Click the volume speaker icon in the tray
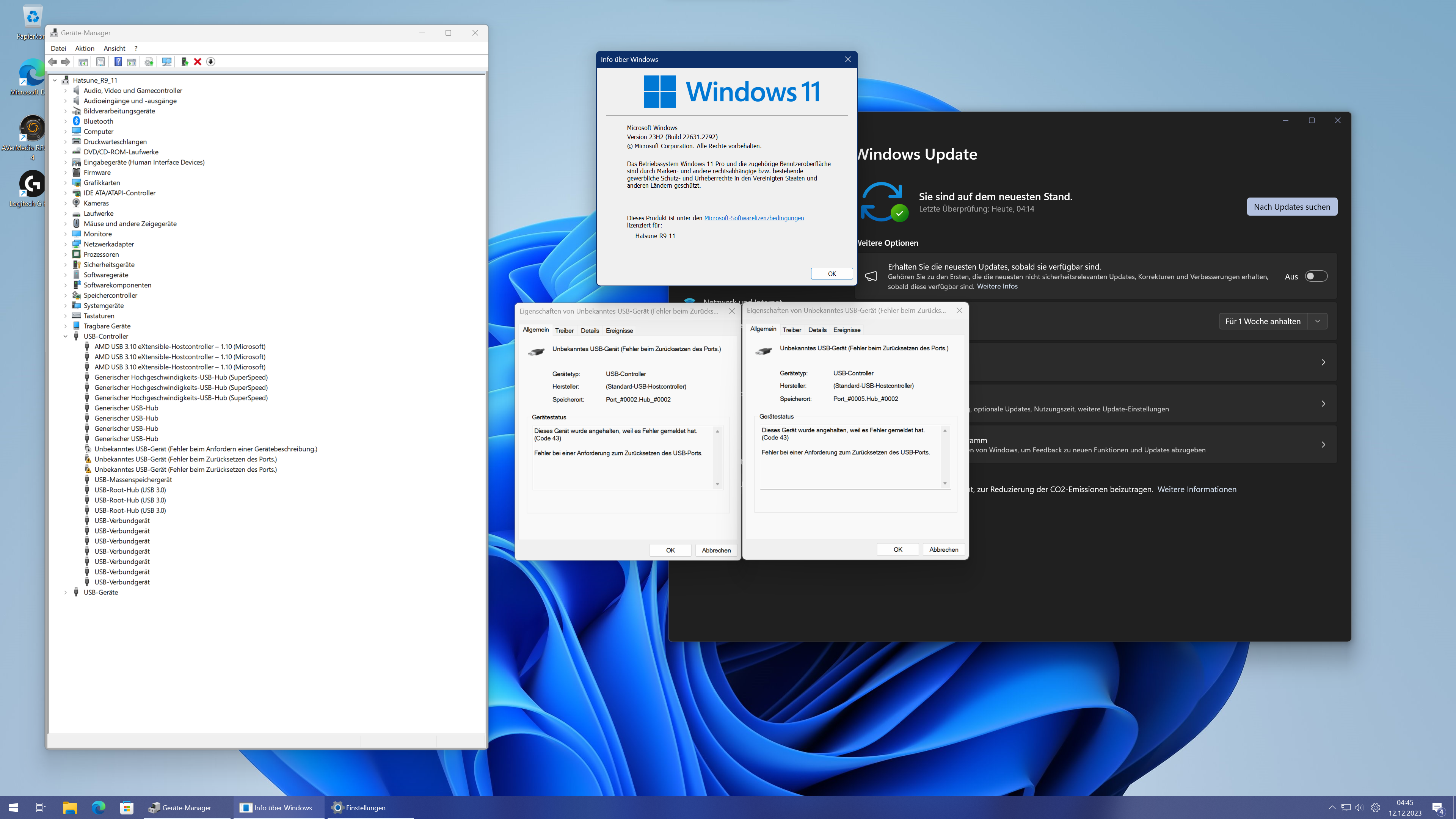 pos(1359,808)
